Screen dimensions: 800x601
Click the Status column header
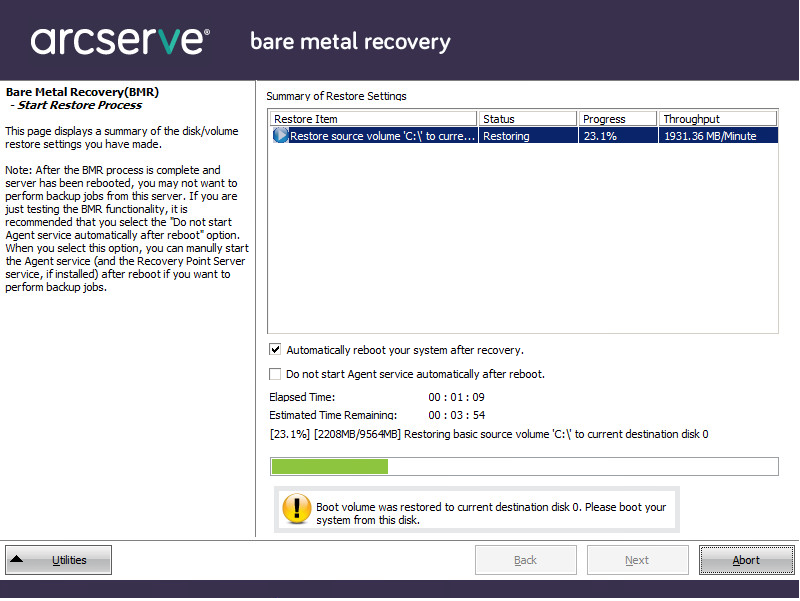pyautogui.click(x=528, y=119)
